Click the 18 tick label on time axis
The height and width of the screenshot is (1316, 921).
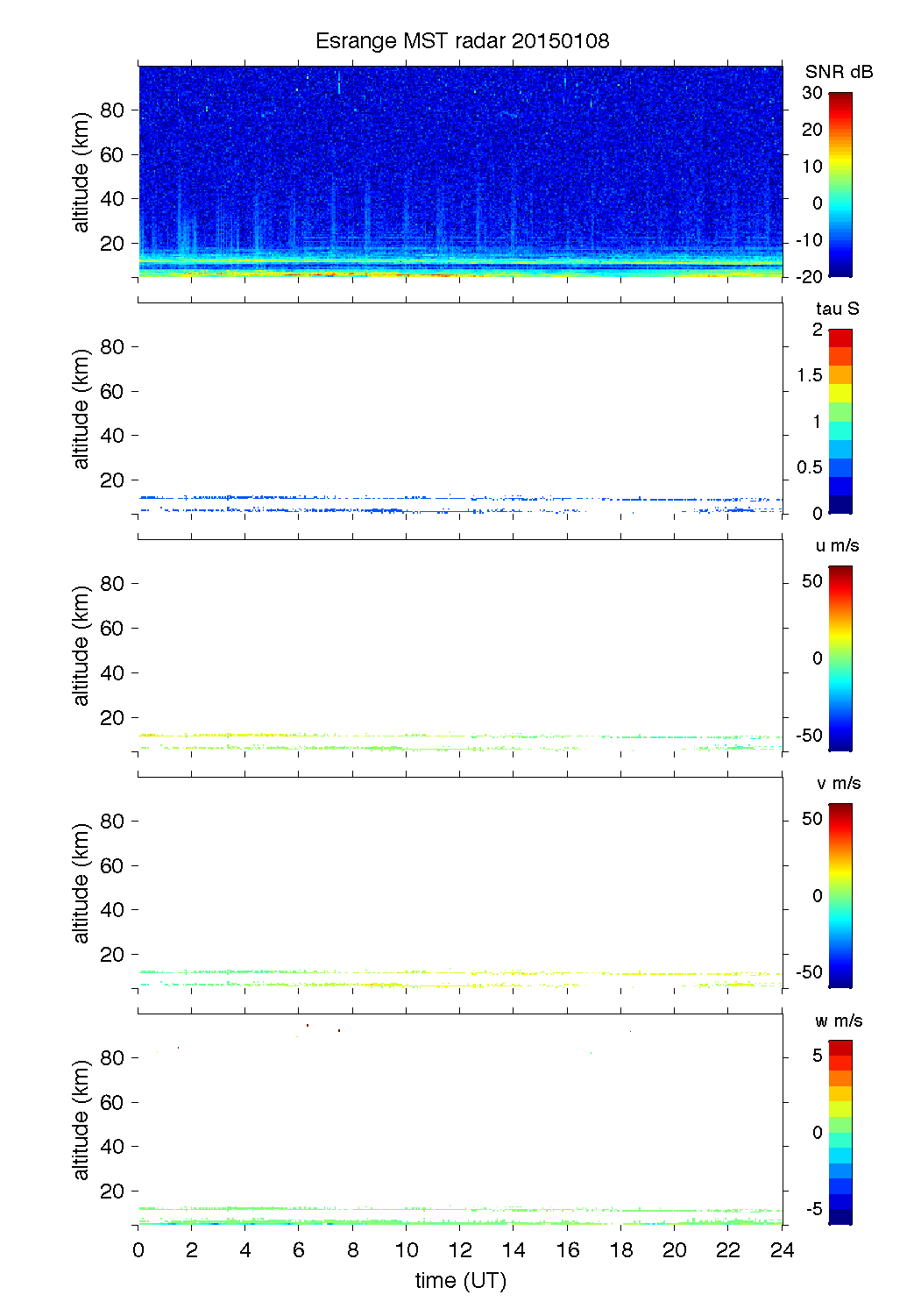621,1250
